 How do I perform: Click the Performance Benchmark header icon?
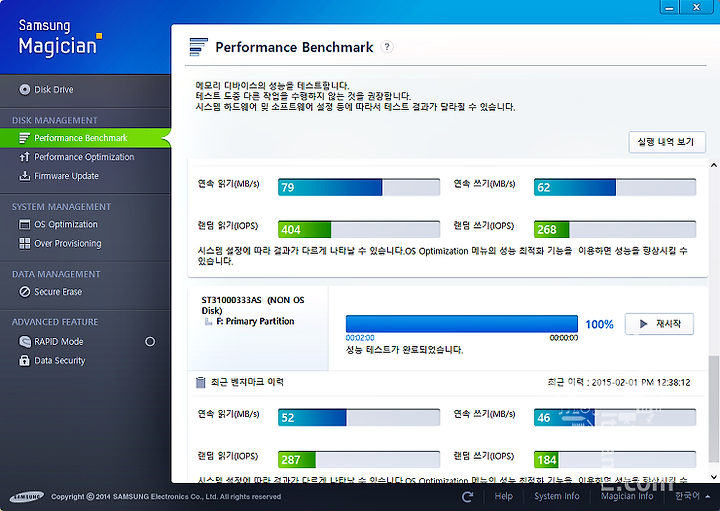[x=198, y=47]
